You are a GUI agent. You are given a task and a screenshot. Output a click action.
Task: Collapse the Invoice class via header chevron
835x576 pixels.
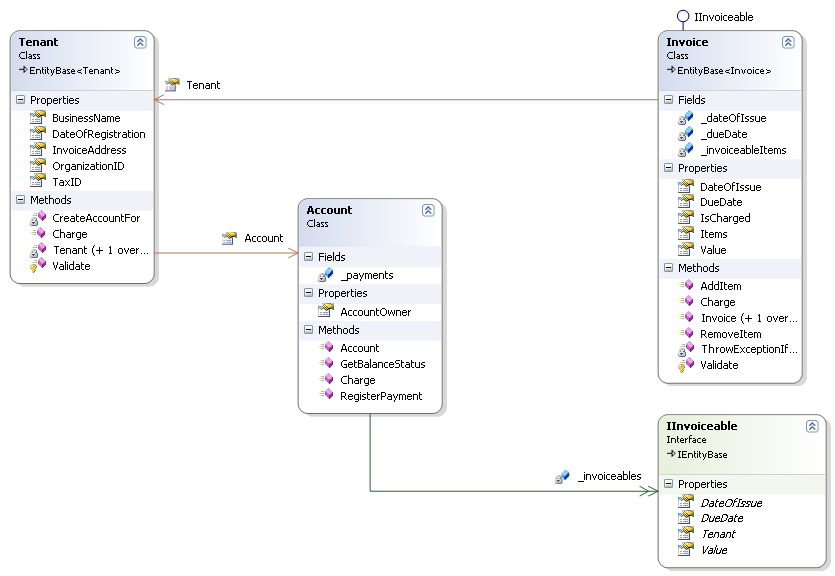(788, 42)
